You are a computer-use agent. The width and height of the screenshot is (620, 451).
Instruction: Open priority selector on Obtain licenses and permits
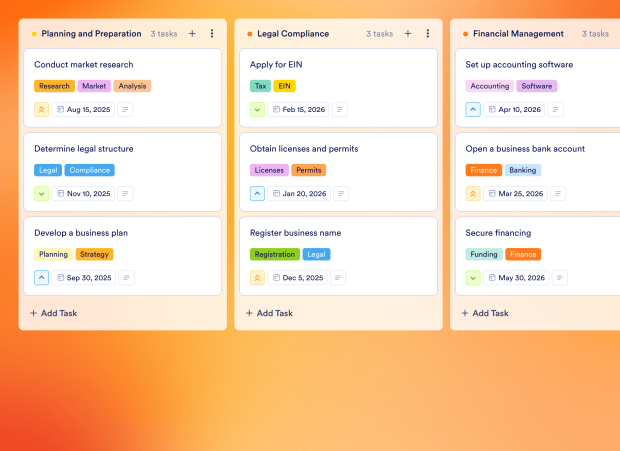coord(258,193)
